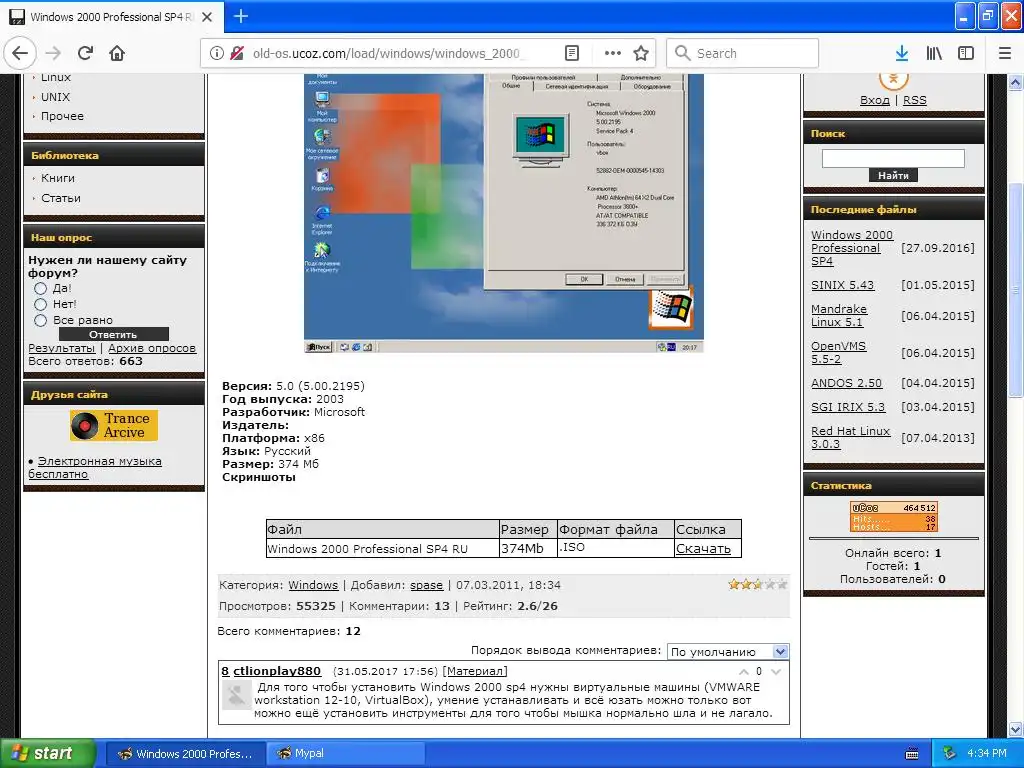This screenshot has height=768, width=1024.
Task: Open the comment order dropdown 'По умолчанию'
Action: [x=728, y=651]
